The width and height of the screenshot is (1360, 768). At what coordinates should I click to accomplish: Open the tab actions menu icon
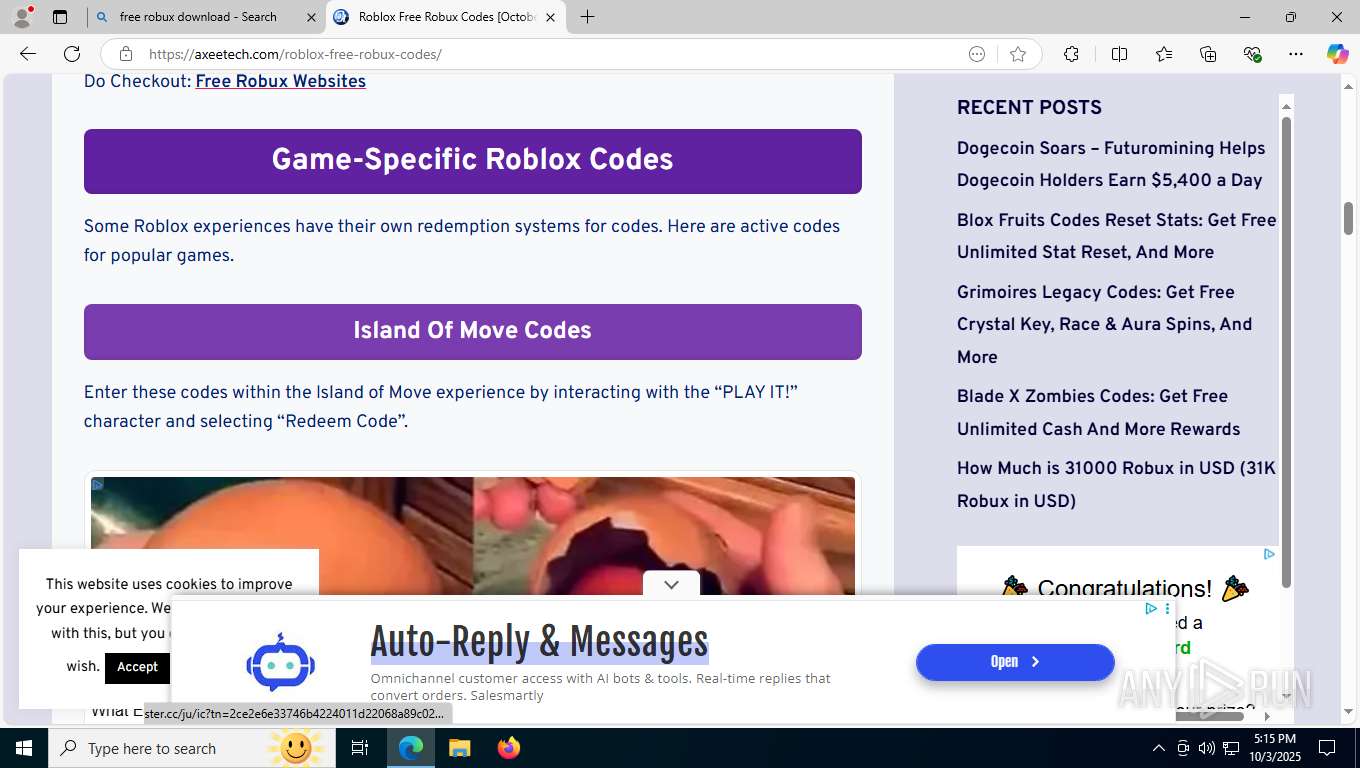(x=60, y=17)
